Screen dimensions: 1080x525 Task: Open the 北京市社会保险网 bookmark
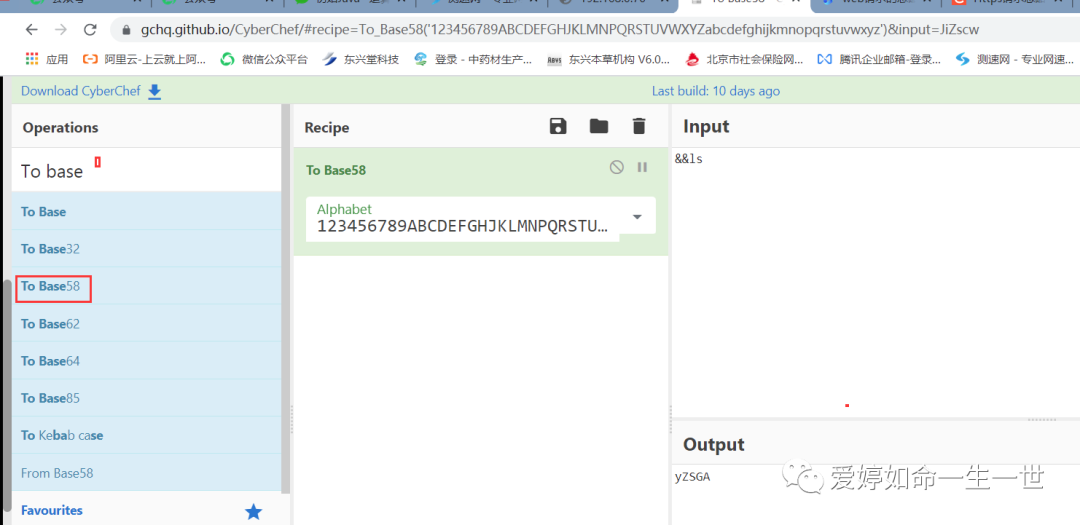click(x=745, y=59)
